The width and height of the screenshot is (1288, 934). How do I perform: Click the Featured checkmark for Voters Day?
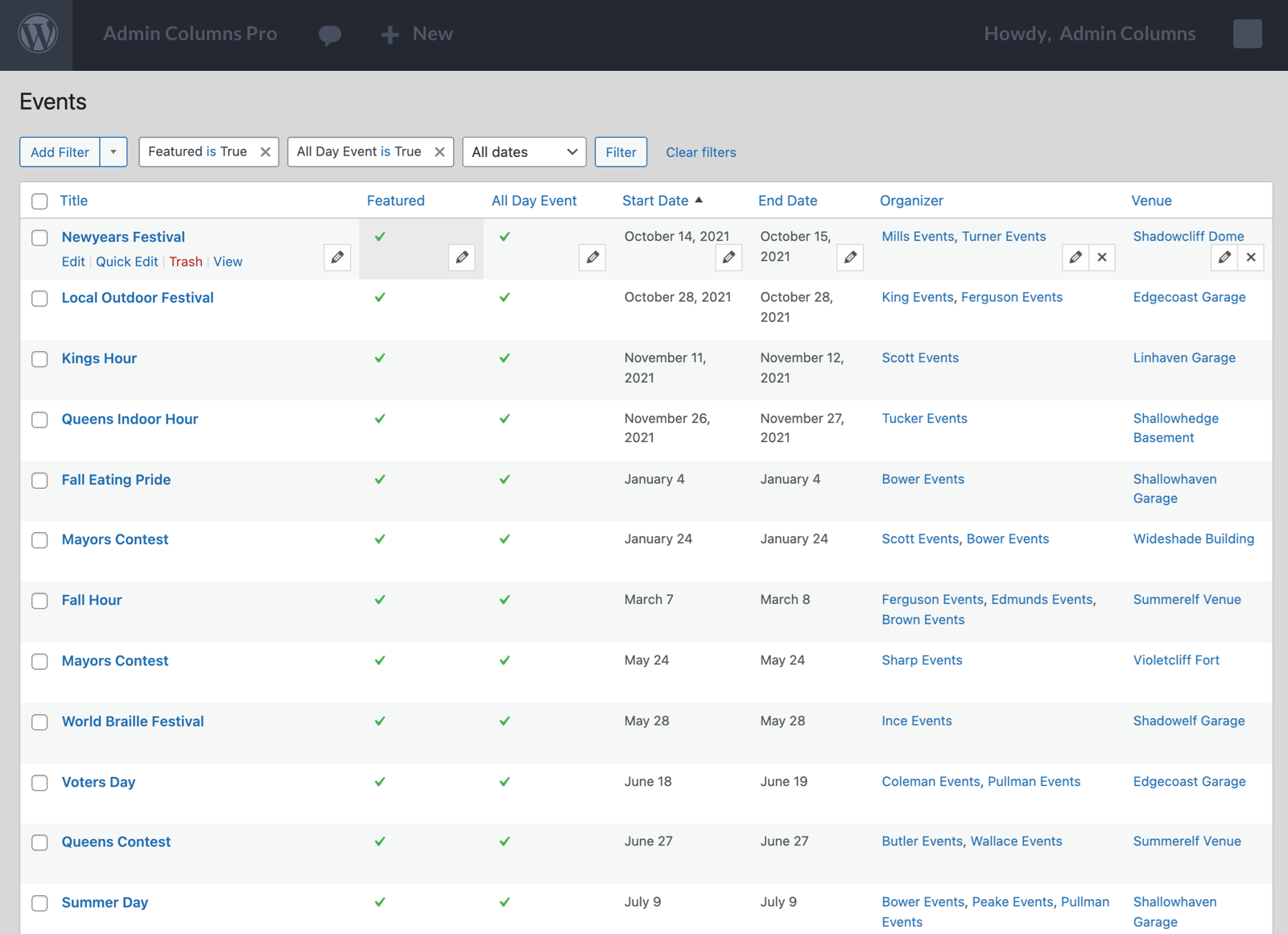380,782
